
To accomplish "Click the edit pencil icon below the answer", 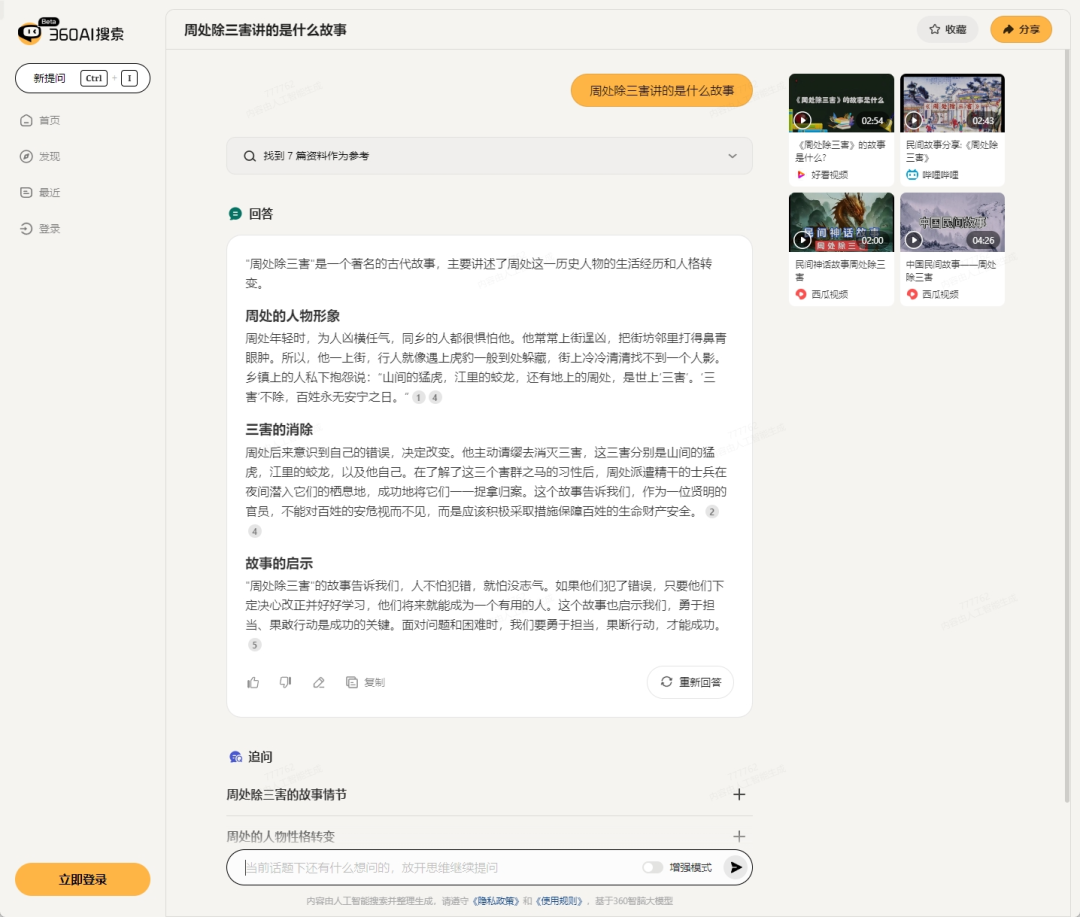I will click(x=318, y=682).
